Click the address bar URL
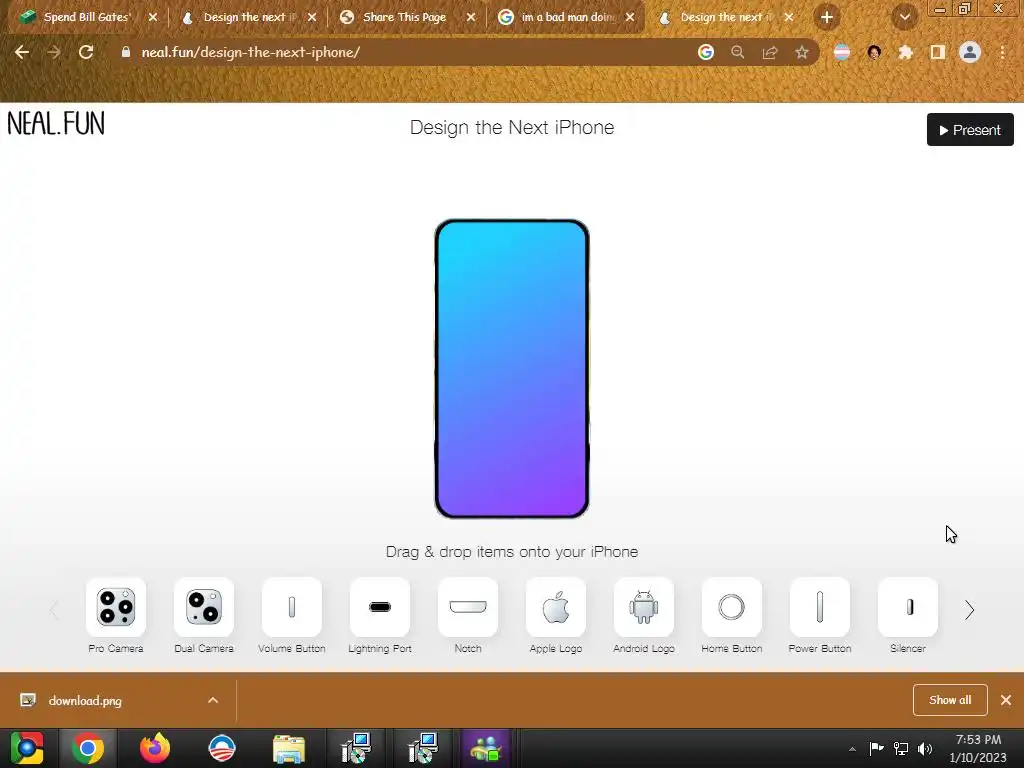Image resolution: width=1024 pixels, height=768 pixels. click(x=251, y=52)
